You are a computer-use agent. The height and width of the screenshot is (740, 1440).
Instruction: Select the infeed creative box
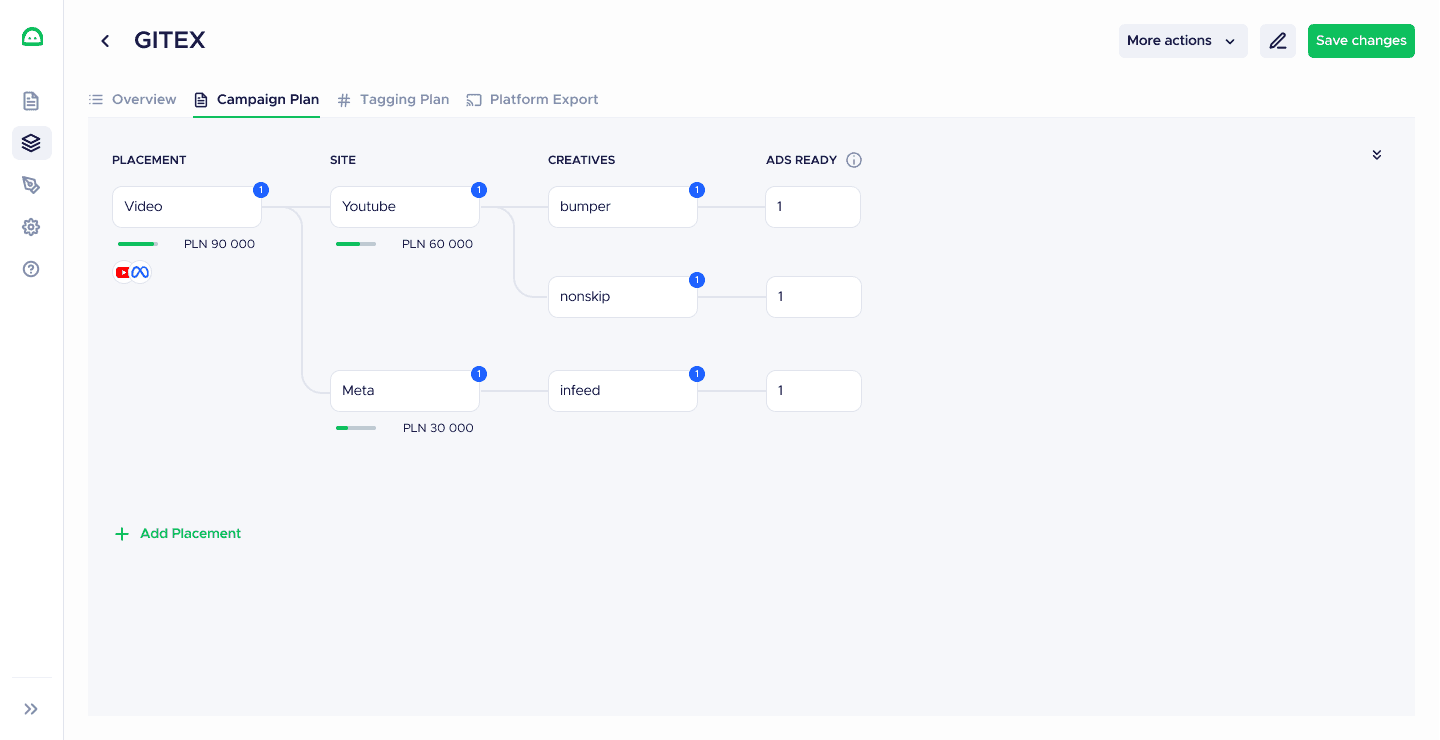coord(623,391)
